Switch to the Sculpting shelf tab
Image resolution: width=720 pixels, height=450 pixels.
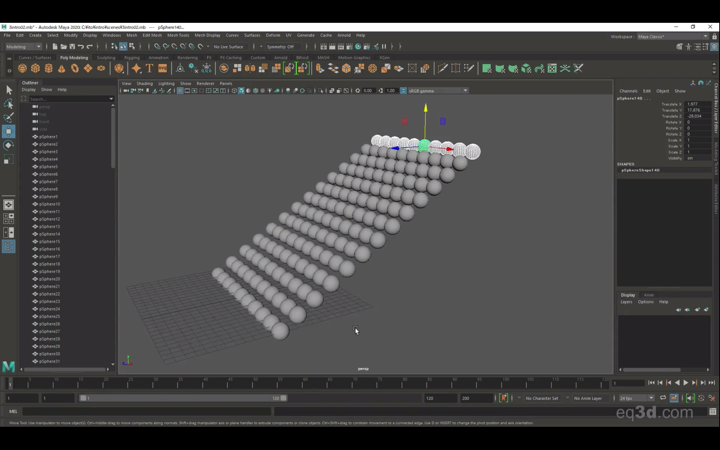tap(106, 57)
